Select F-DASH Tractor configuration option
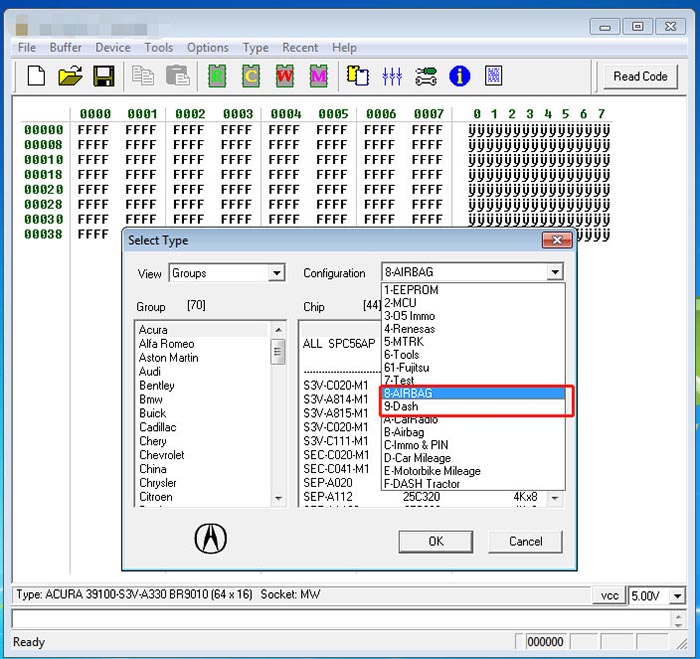Screen dimensions: 700x659 tap(473, 484)
